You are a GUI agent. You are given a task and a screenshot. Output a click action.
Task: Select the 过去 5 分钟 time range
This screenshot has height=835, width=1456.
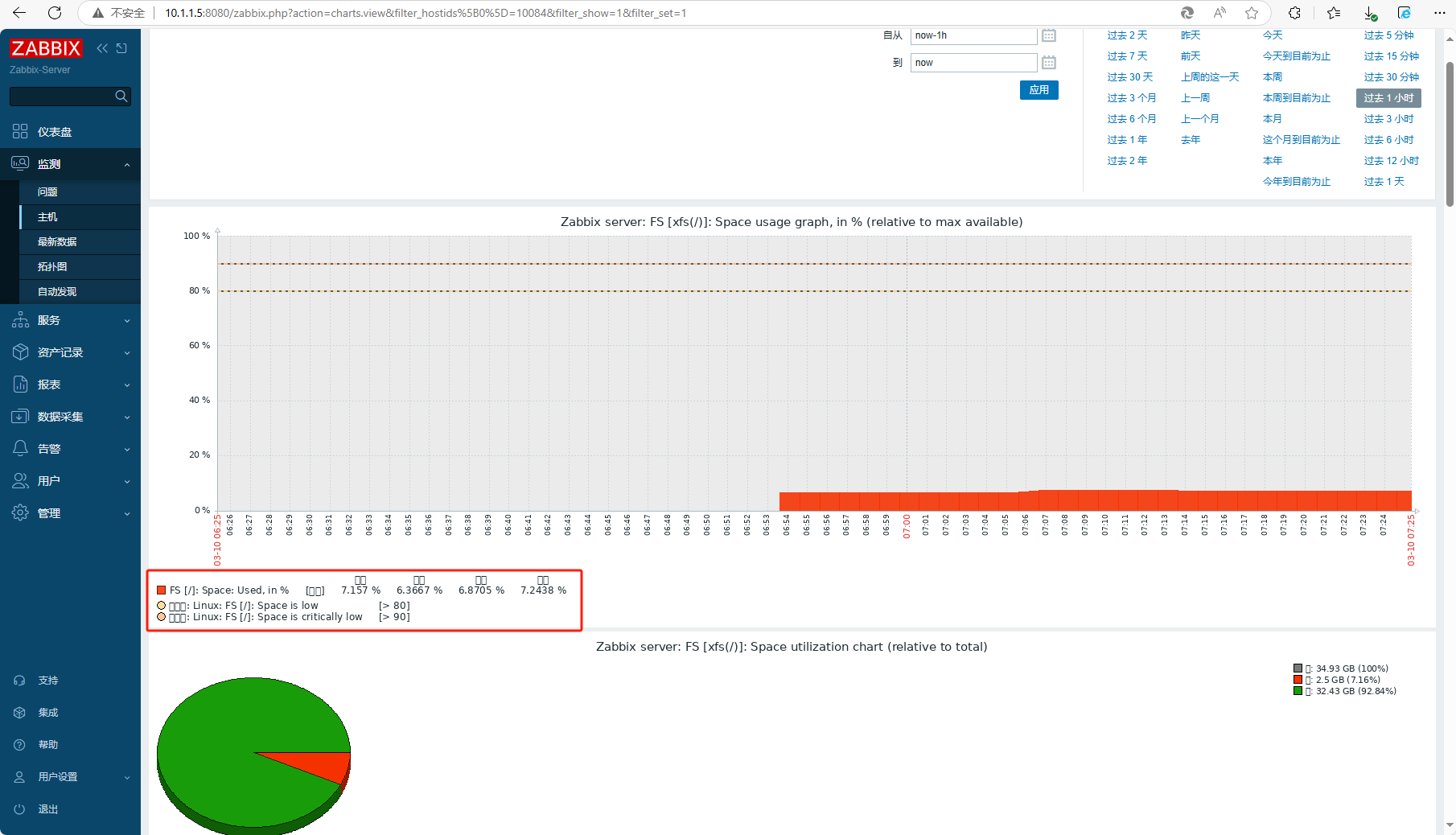pyautogui.click(x=1389, y=35)
